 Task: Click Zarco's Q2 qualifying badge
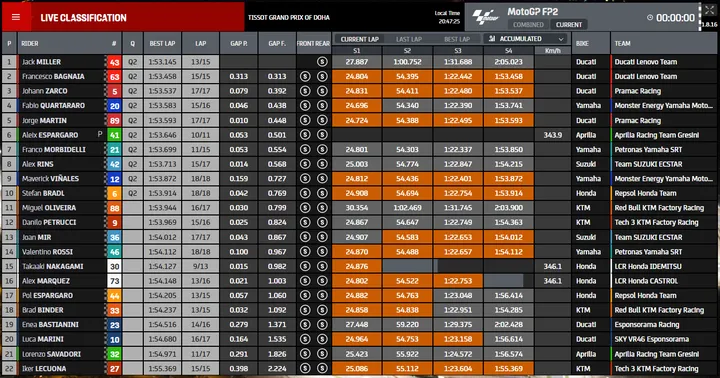tap(132, 91)
